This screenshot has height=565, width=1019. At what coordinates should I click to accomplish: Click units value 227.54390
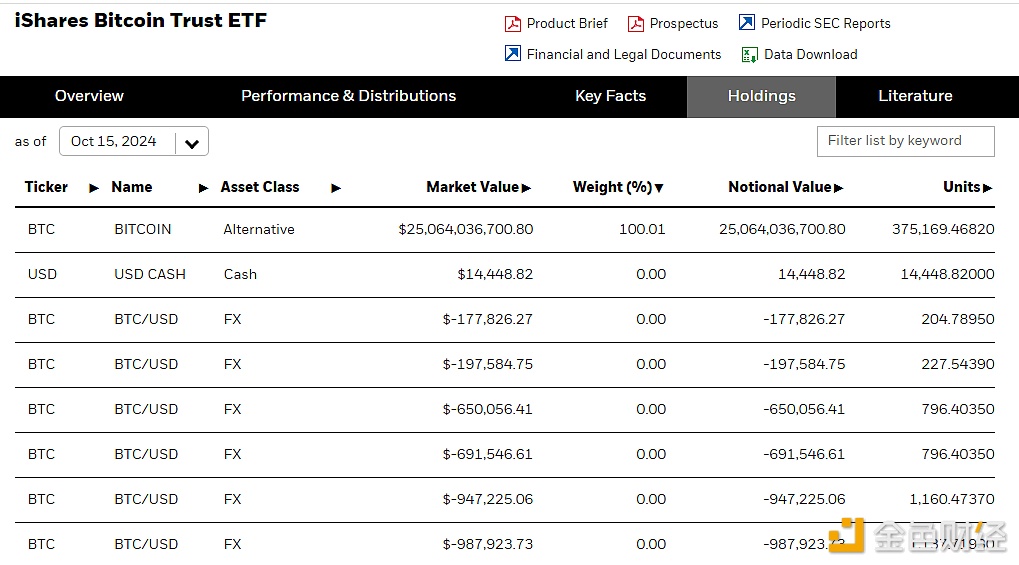[958, 364]
